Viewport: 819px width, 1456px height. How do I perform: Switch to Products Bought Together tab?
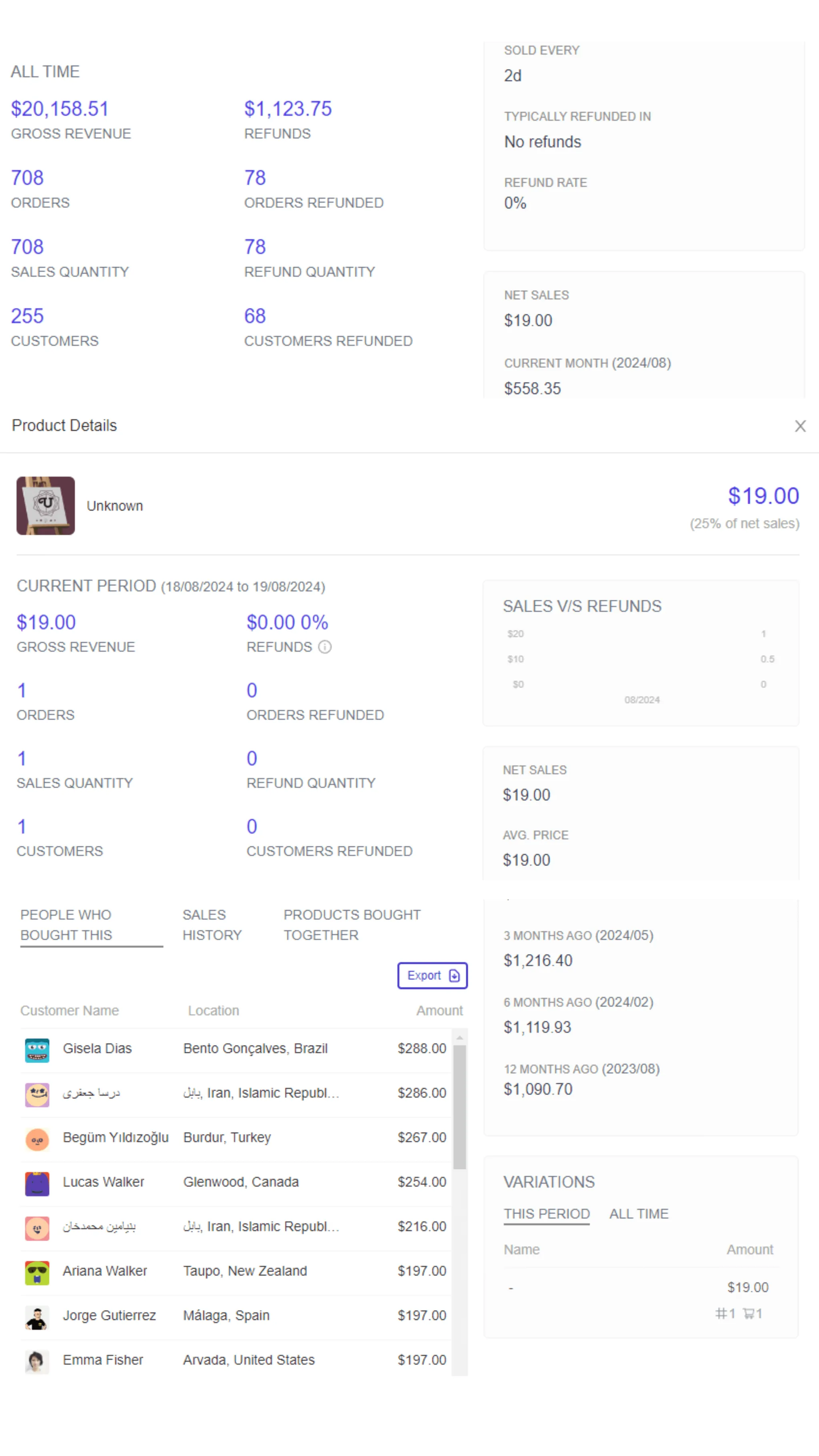coord(352,925)
